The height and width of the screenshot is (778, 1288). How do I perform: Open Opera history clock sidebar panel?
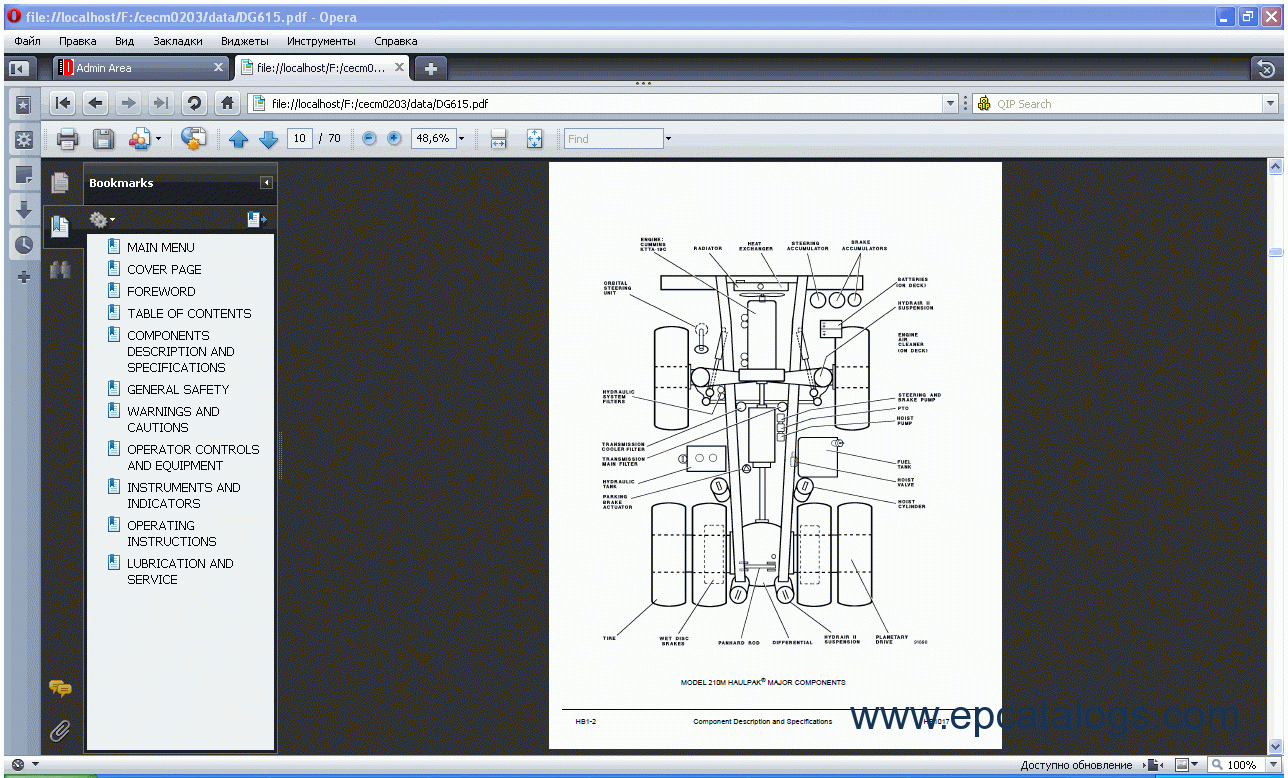[x=23, y=244]
